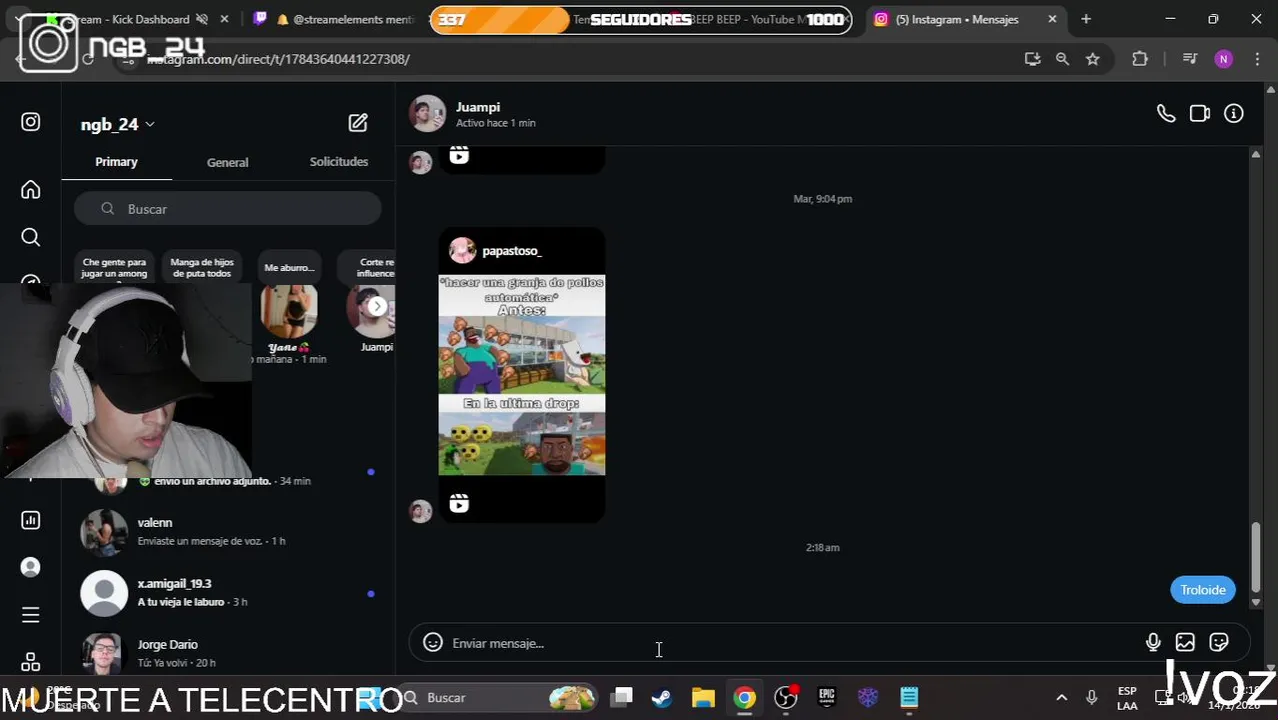Viewport: 1278px width, 720px height.
Task: Open Chrome profile N avatar
Action: click(x=1224, y=59)
